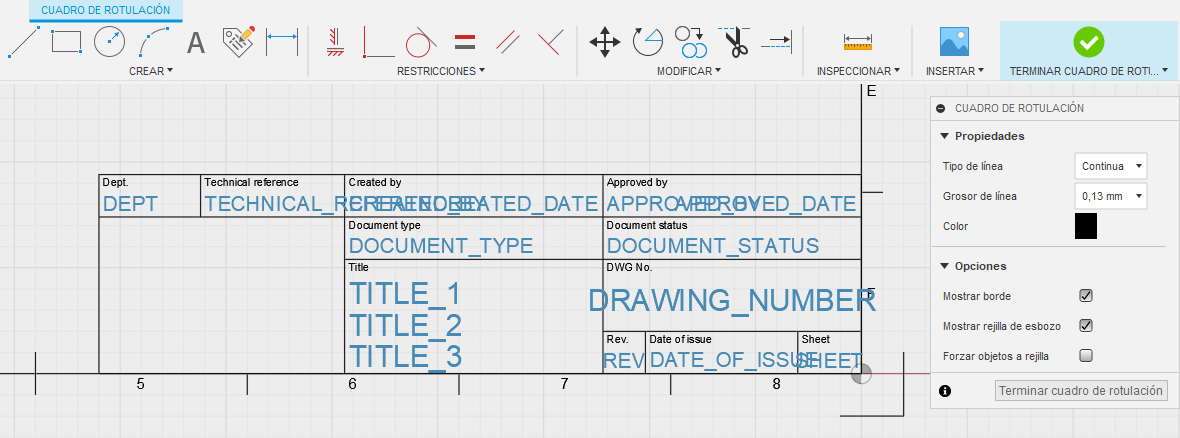Select the Text tool
1180x438 pixels.
click(196, 43)
